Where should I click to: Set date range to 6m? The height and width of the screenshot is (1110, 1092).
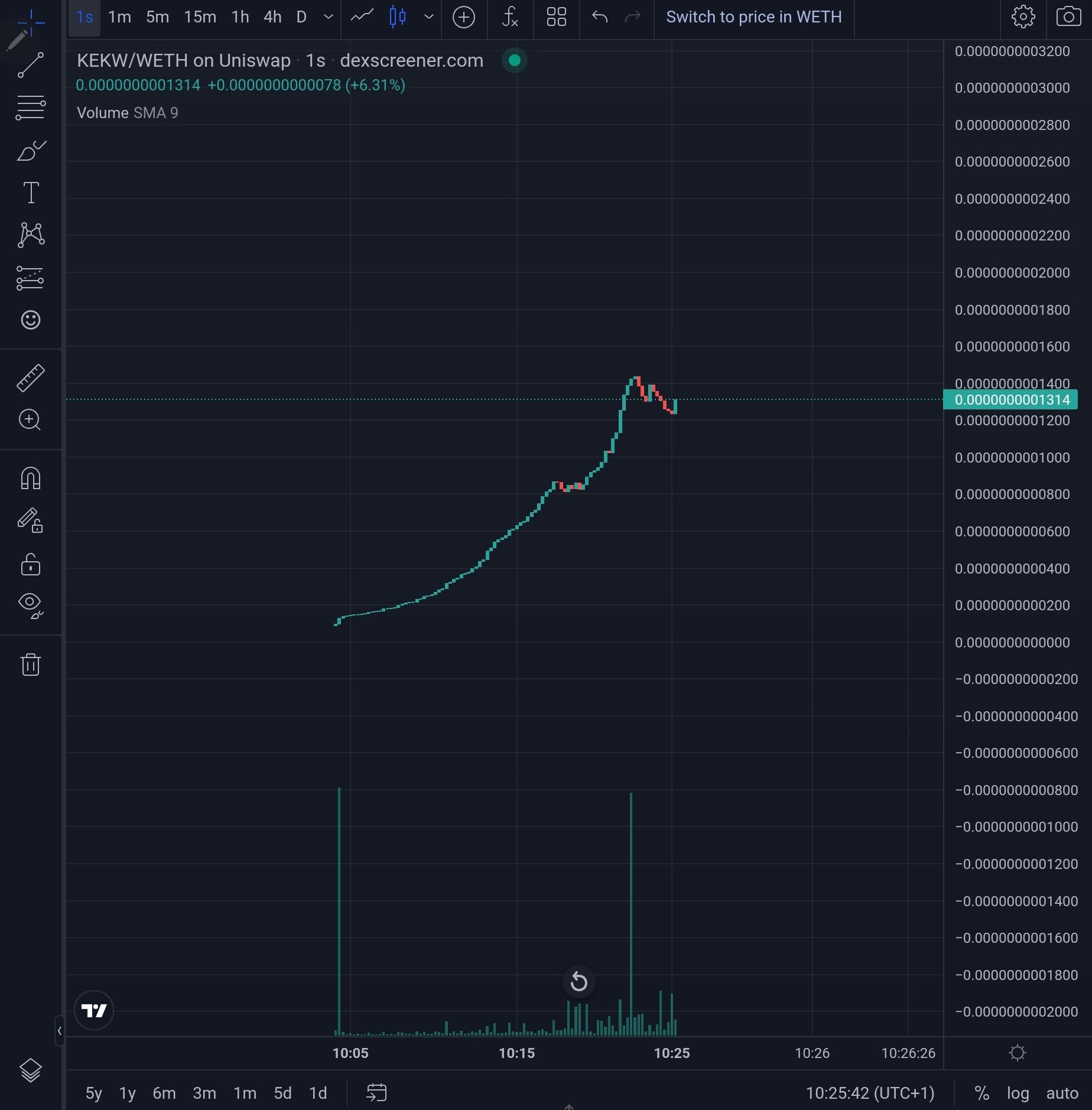[x=164, y=1093]
